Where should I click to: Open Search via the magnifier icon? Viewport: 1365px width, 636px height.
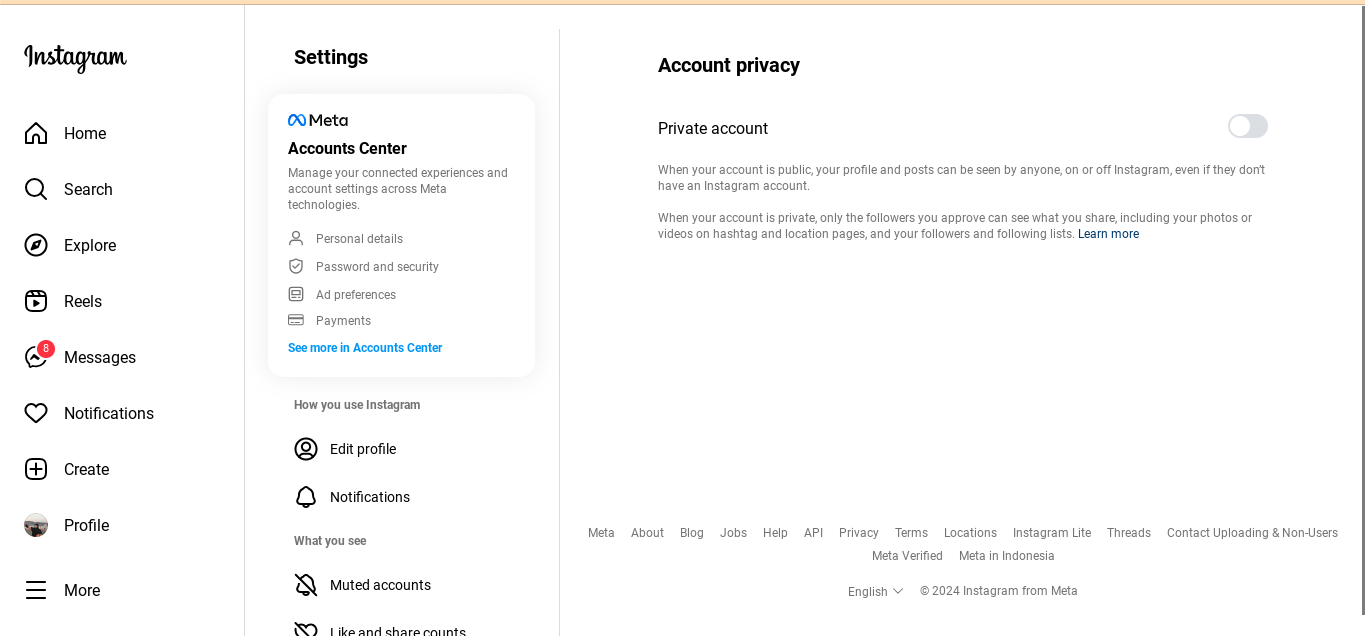tap(36, 189)
